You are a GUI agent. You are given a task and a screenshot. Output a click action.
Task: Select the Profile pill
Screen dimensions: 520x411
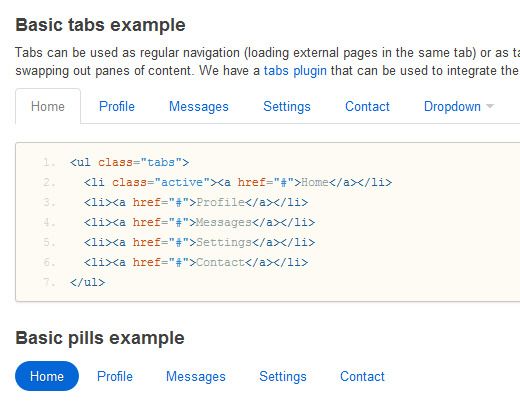pyautogui.click(x=115, y=376)
